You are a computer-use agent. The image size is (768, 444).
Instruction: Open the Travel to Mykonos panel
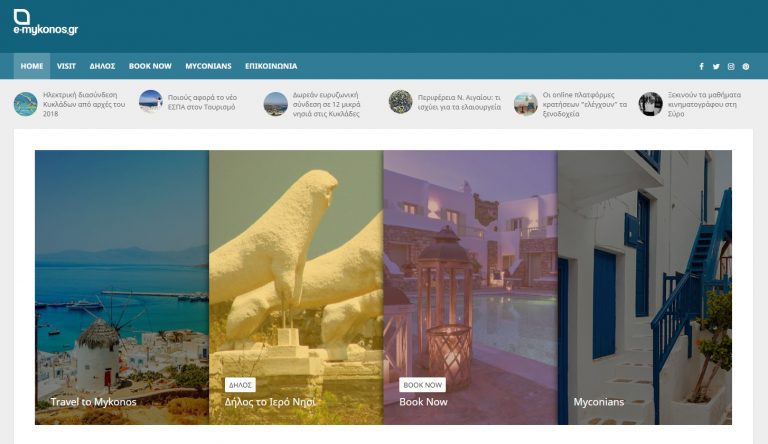coord(93,402)
